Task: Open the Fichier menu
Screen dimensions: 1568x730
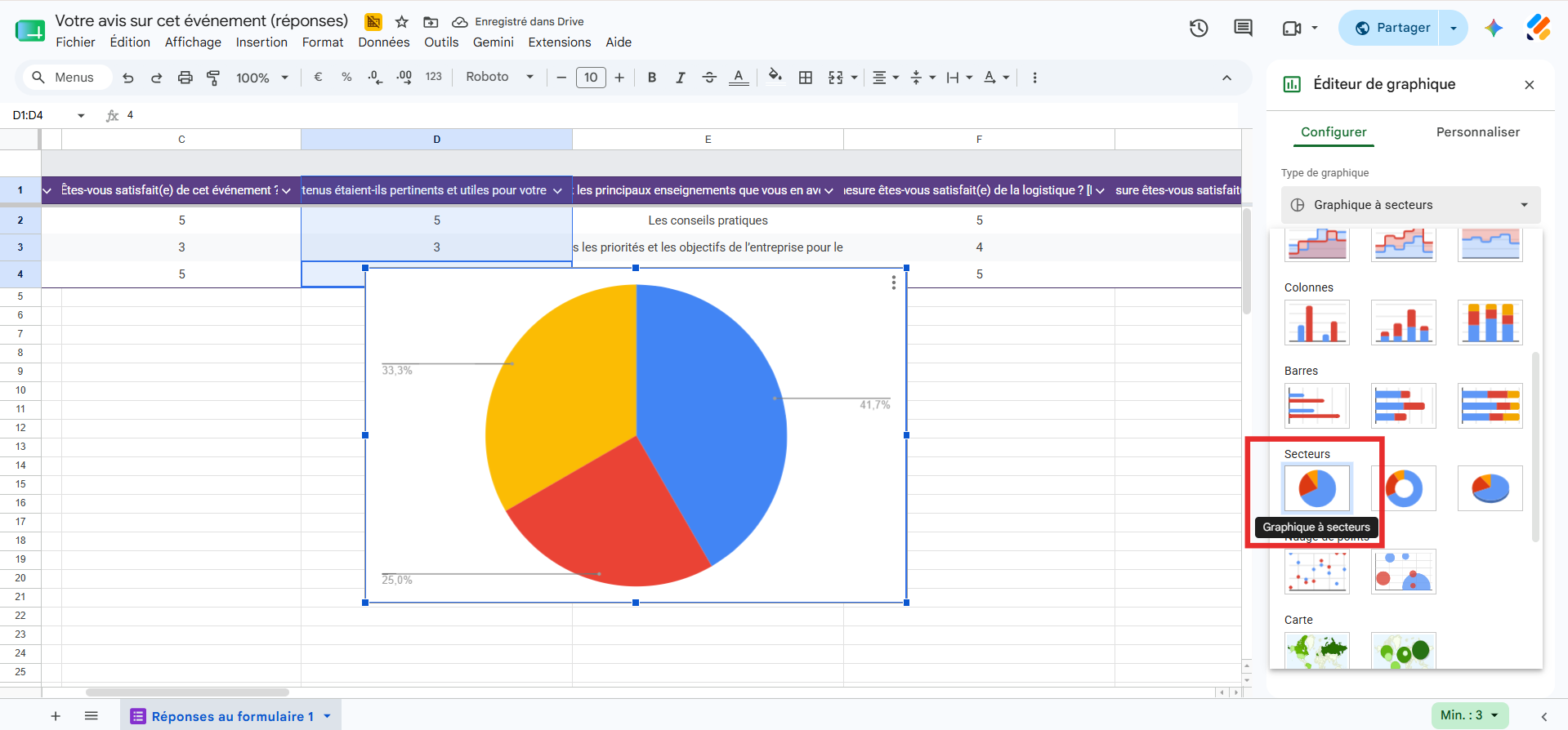Action: (x=75, y=42)
